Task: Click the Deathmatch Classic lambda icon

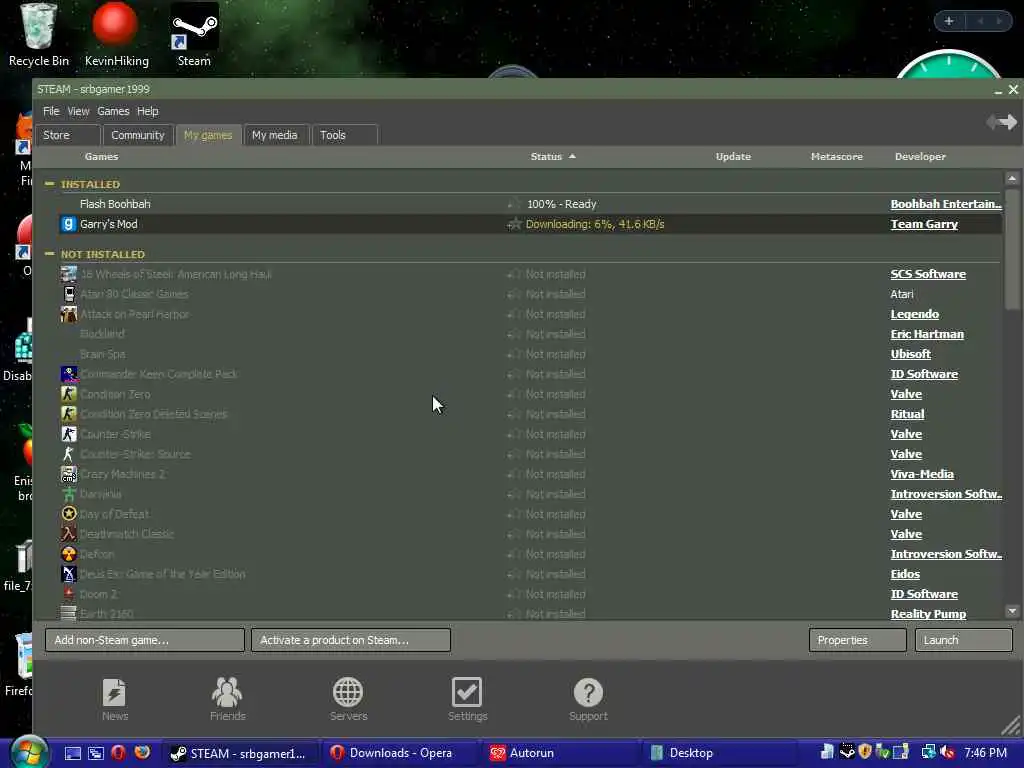Action: pos(69,534)
